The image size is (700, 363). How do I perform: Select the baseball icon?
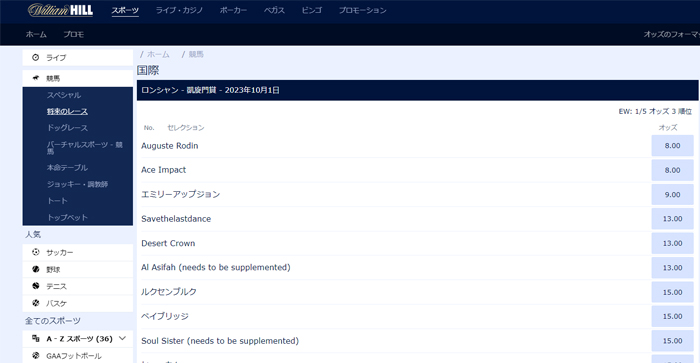(36, 269)
